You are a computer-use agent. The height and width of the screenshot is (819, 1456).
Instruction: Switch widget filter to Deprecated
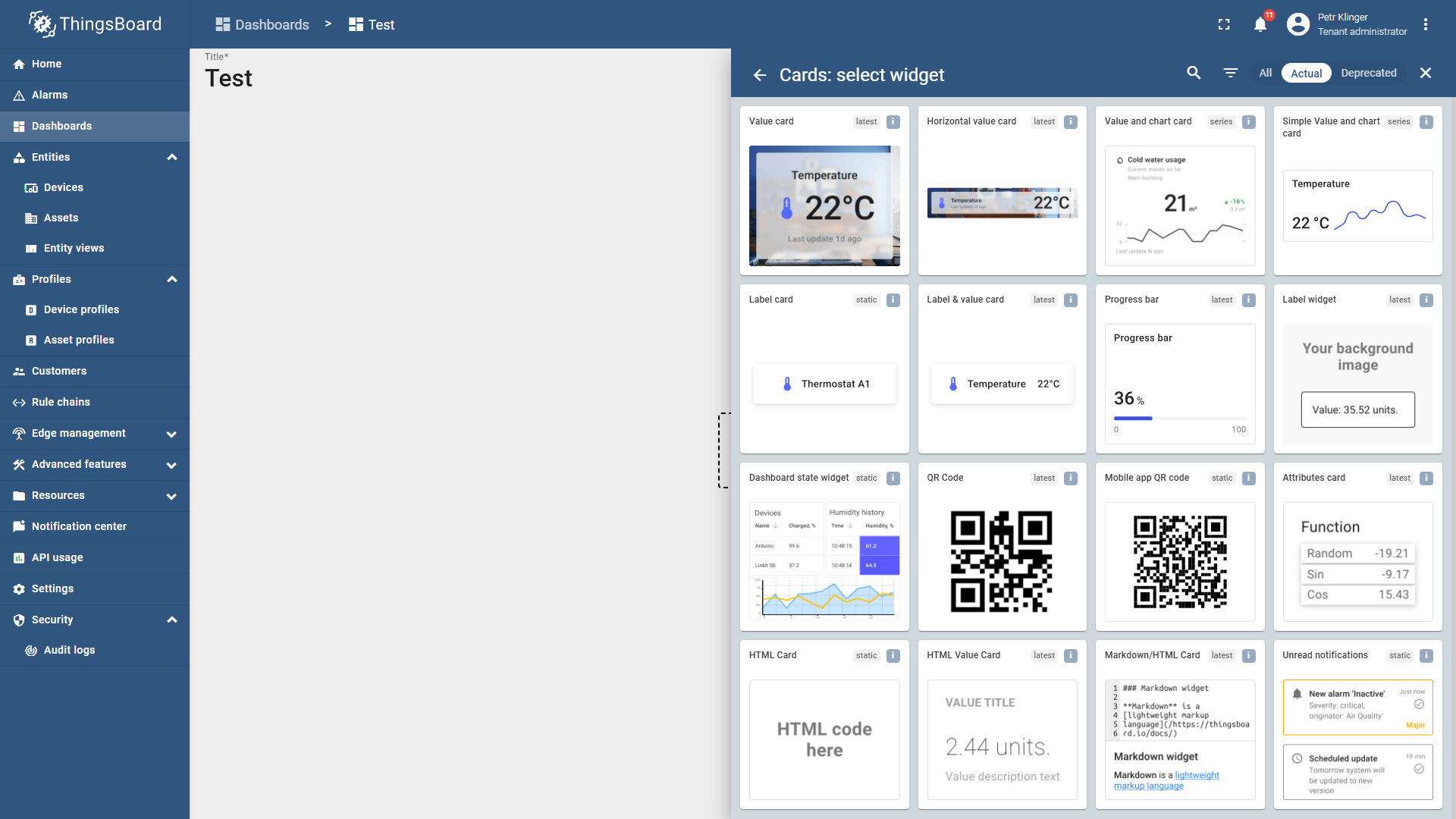(1369, 73)
